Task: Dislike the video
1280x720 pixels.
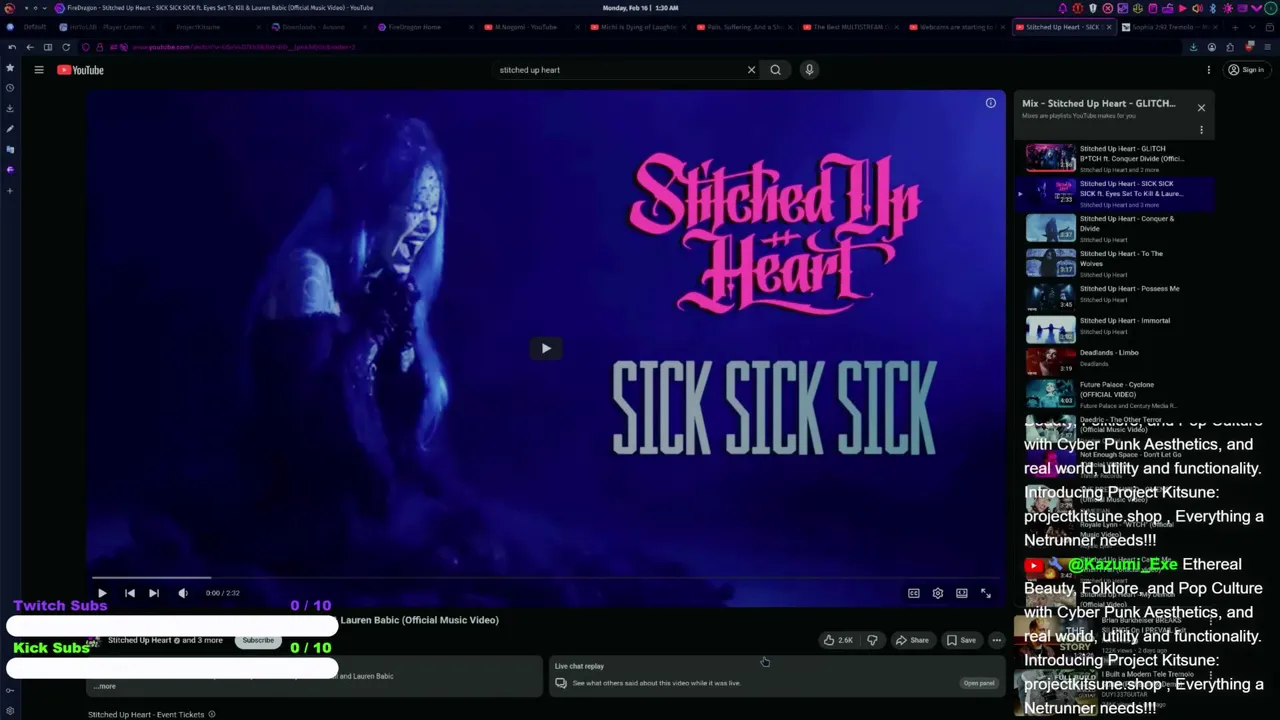Action: coord(872,640)
